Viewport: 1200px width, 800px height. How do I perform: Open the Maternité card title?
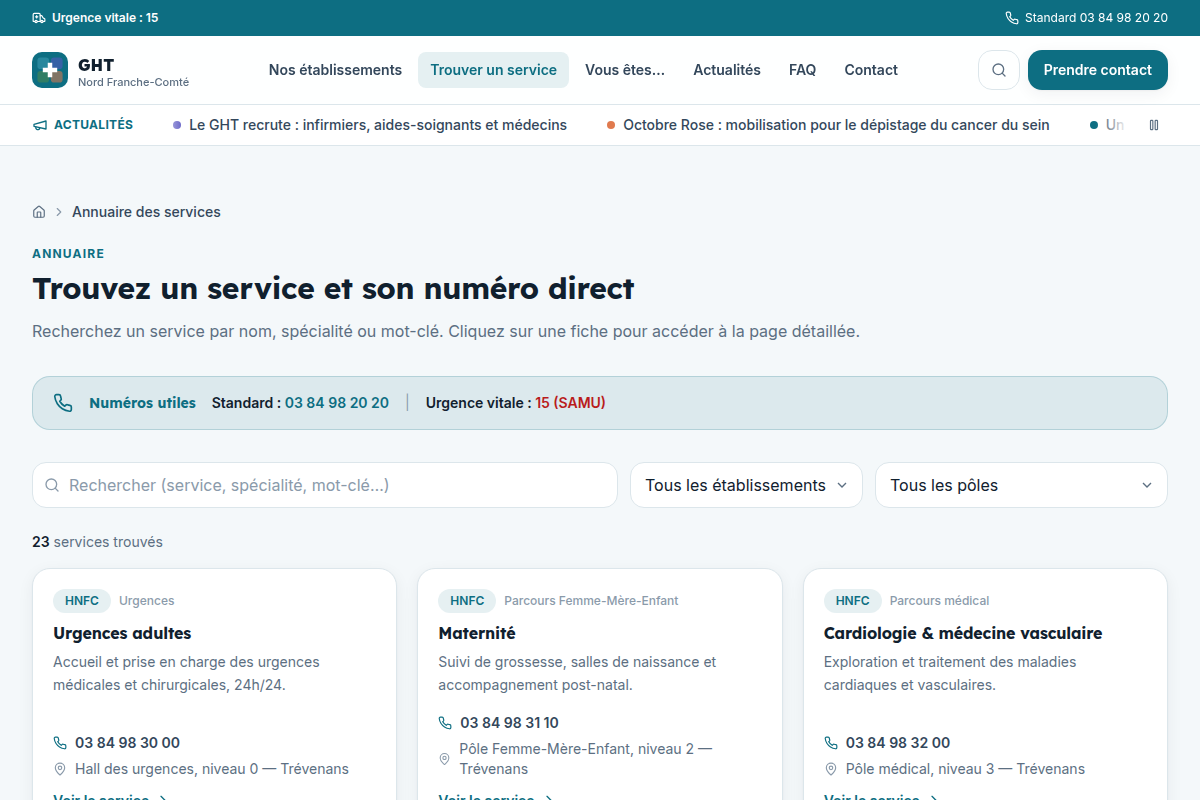[x=477, y=633]
